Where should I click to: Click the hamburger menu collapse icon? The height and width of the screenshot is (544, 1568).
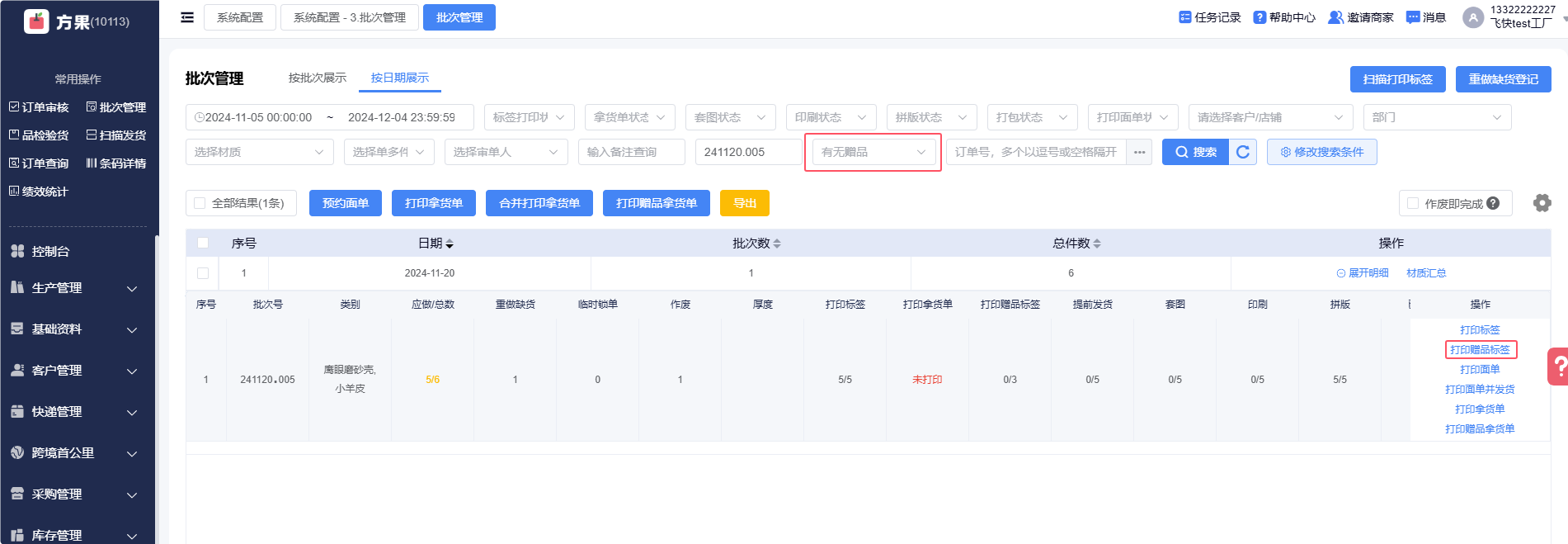click(187, 17)
